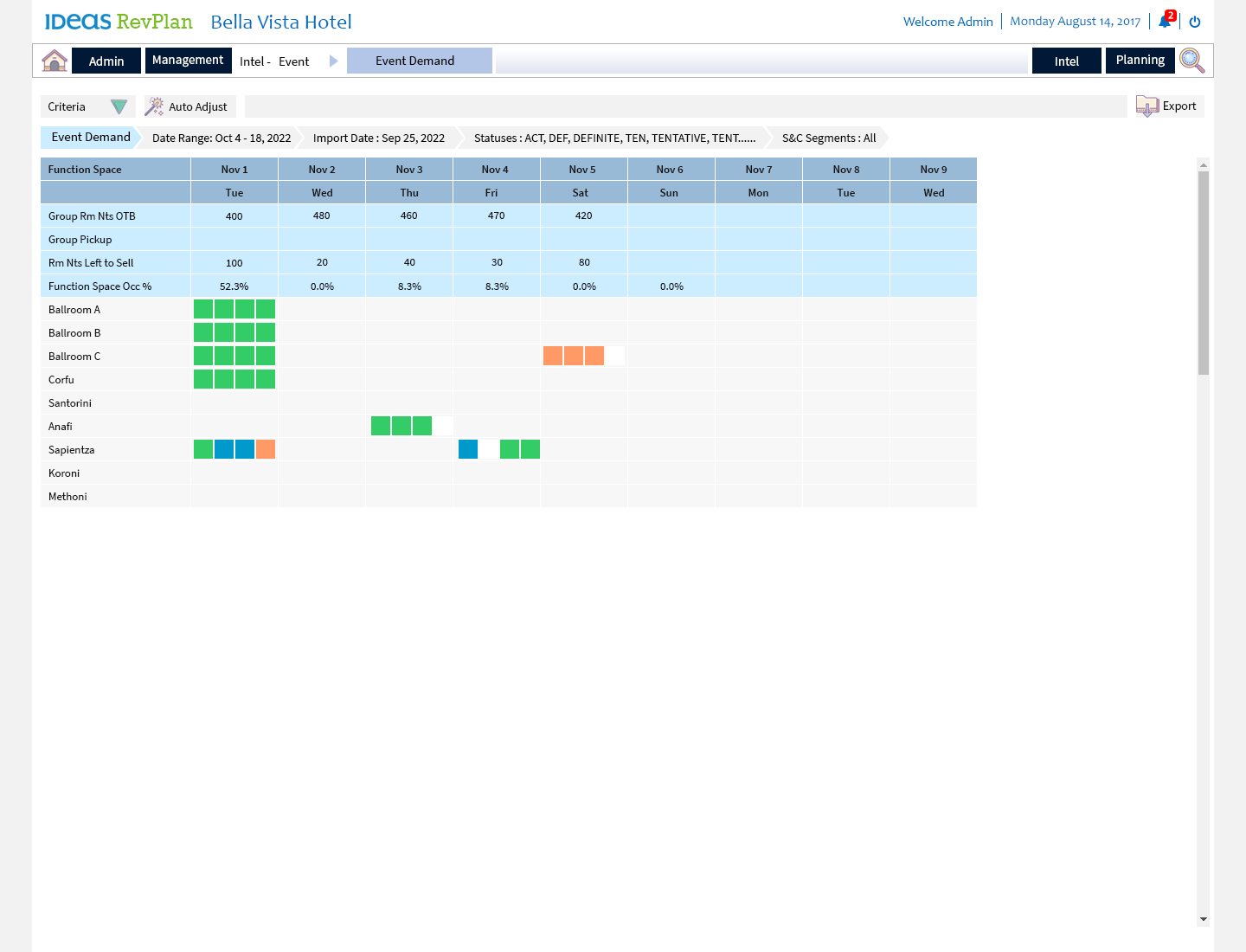
Task: Open the Planning menu button
Action: (x=1140, y=61)
